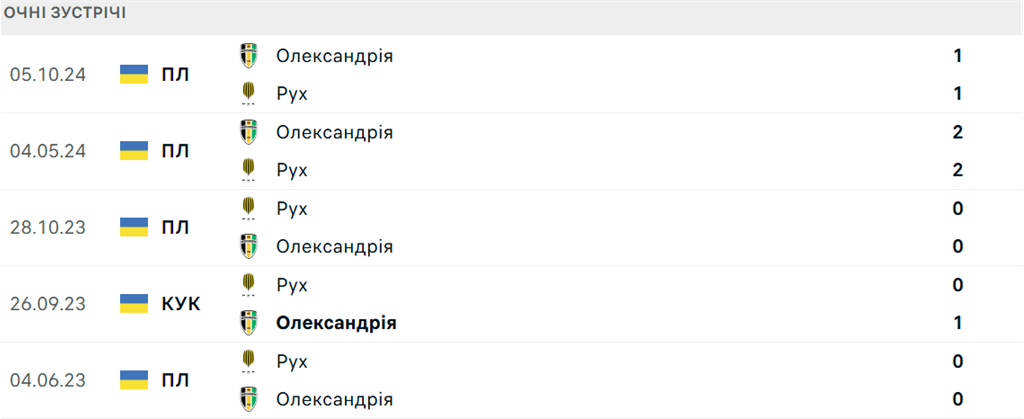The height and width of the screenshot is (419, 1024).
Task: Click Rukh crest in 04.06.23 match
Action: click(x=248, y=362)
